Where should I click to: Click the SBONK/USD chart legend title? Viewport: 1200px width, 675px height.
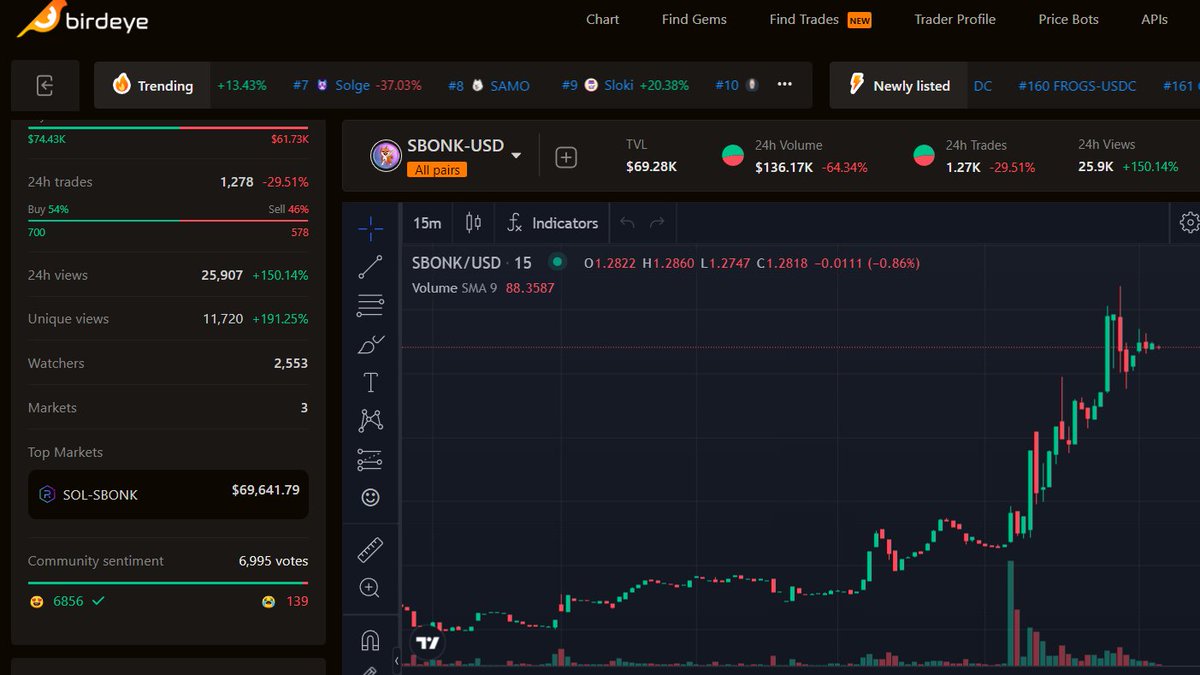(472, 263)
